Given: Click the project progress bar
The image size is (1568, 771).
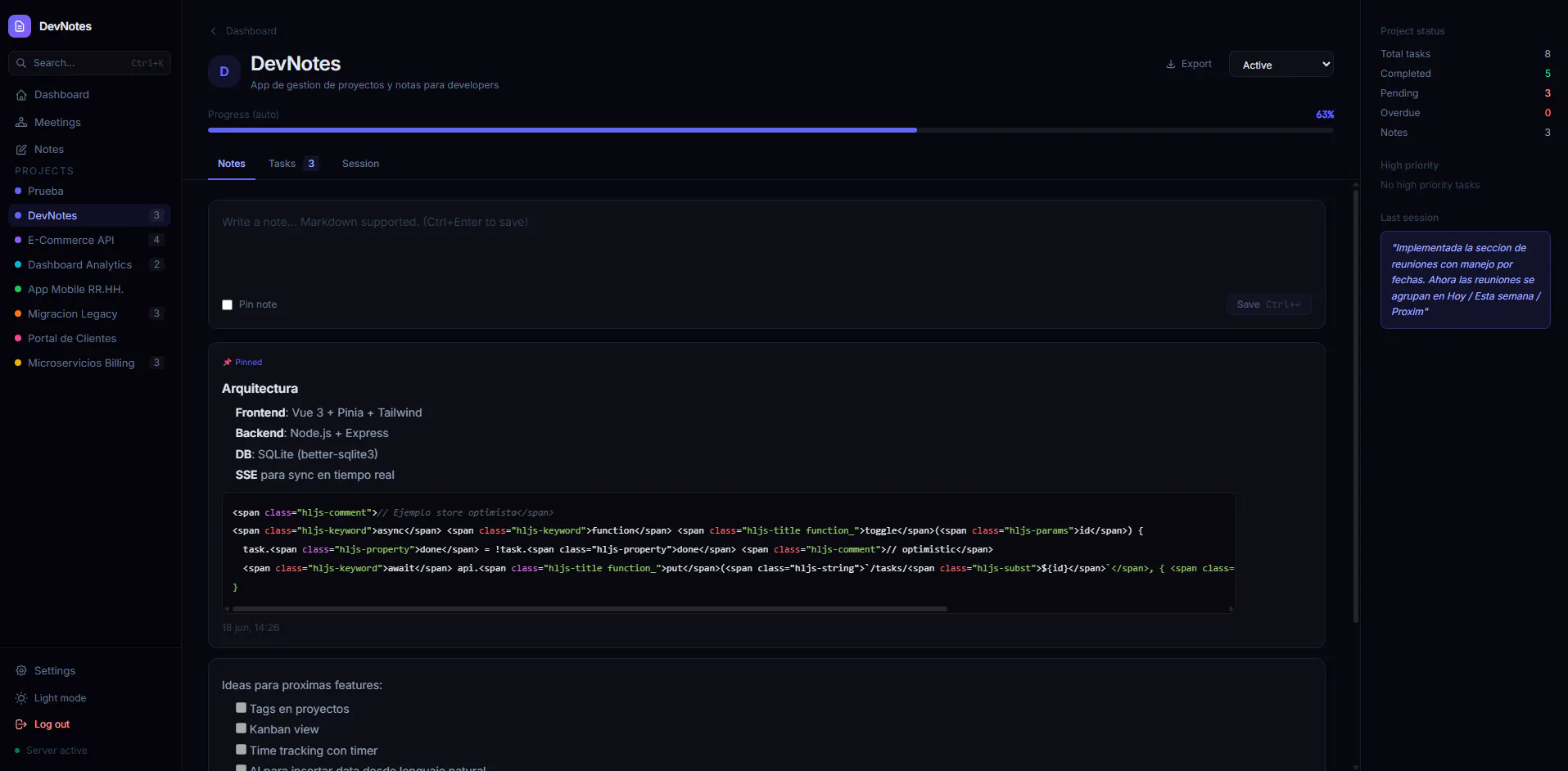Looking at the screenshot, I should click(x=770, y=130).
